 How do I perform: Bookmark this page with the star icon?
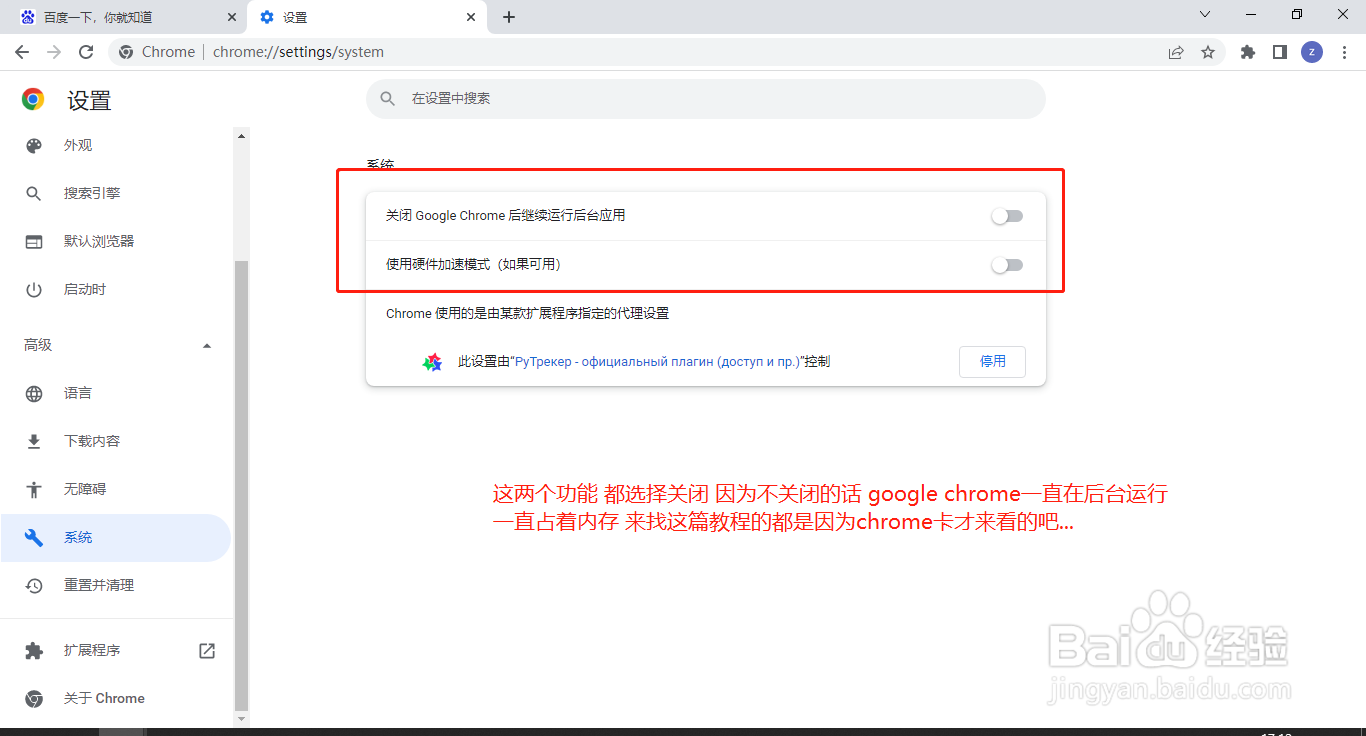[x=1208, y=52]
